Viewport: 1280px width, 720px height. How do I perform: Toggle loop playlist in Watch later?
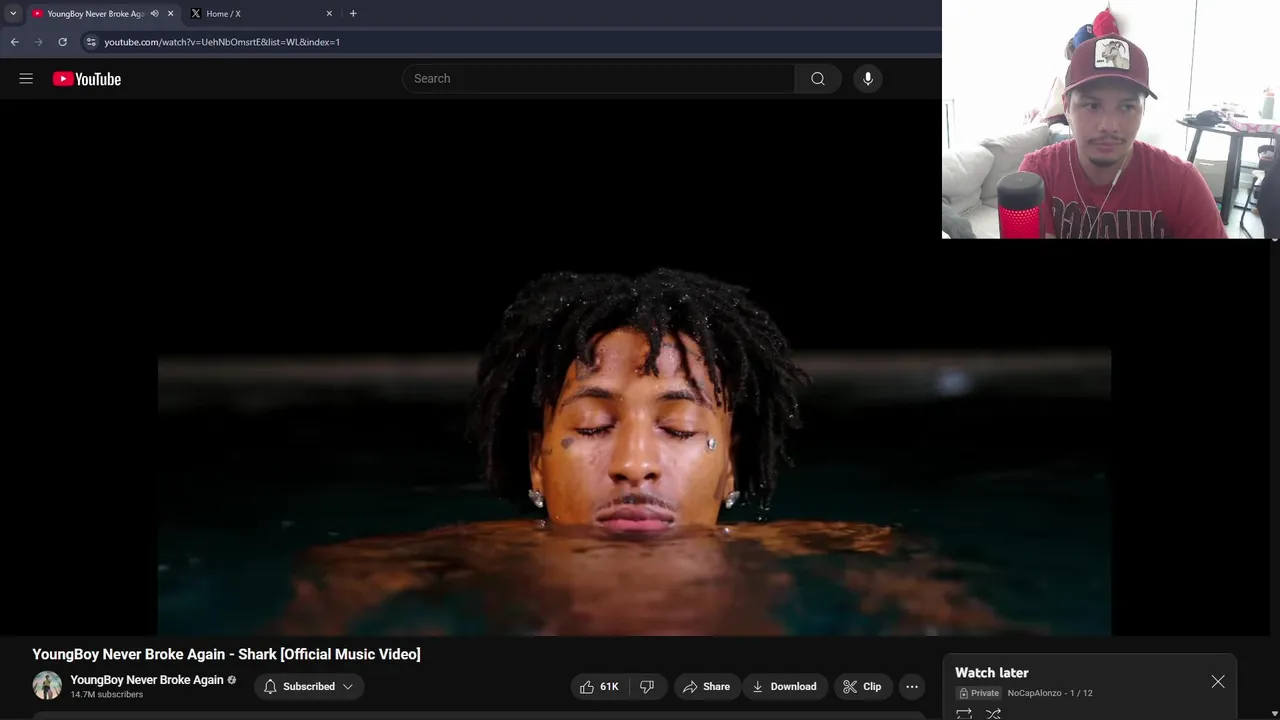pos(964,713)
